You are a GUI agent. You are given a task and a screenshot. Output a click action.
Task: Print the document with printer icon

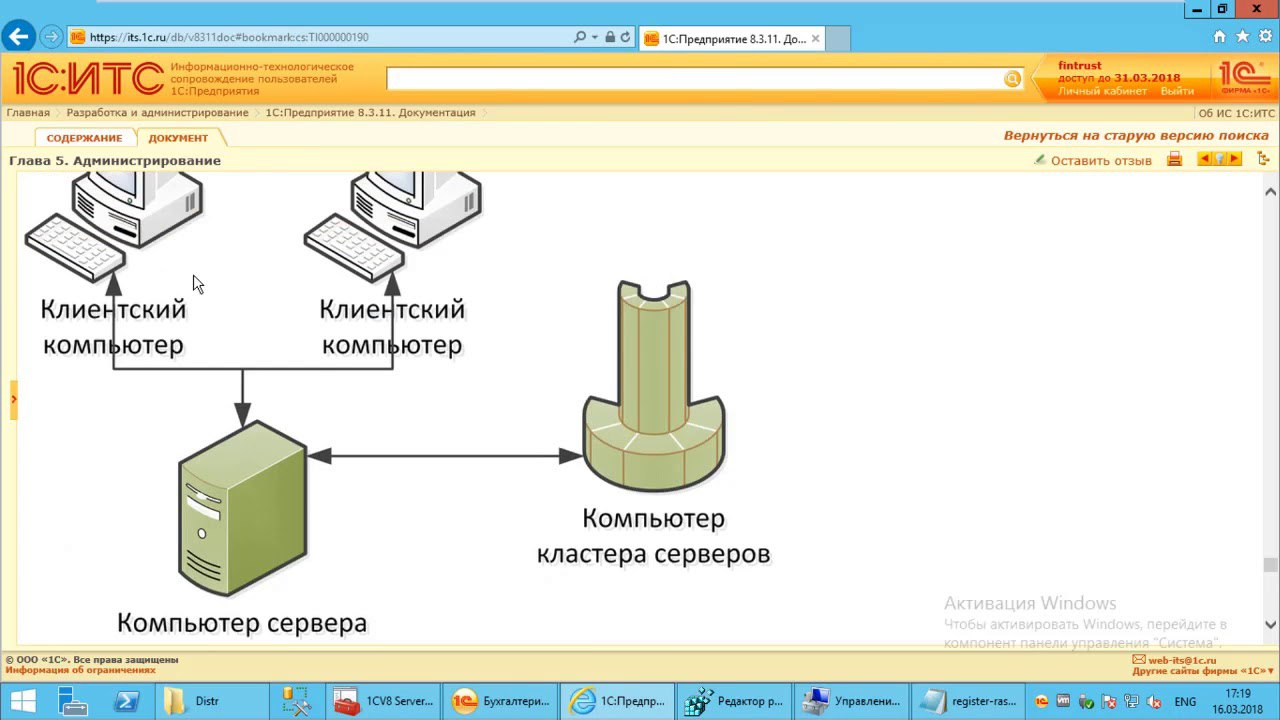click(1175, 159)
